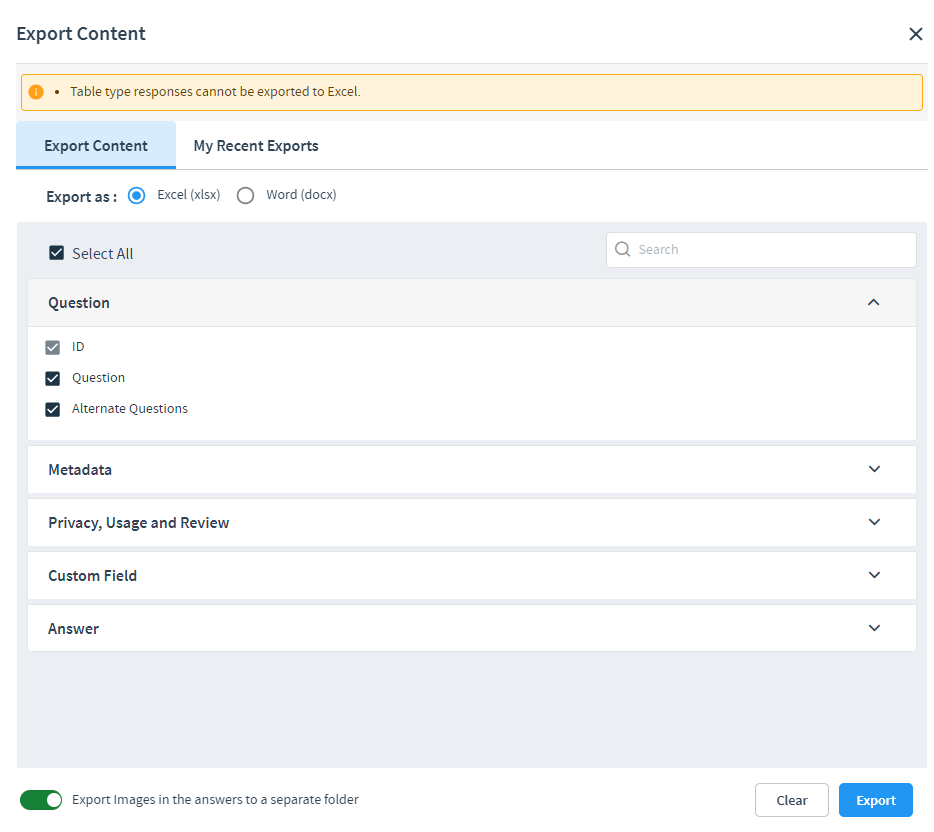Switch to My Recent Exports tab
Image resolution: width=934 pixels, height=832 pixels.
pos(256,146)
